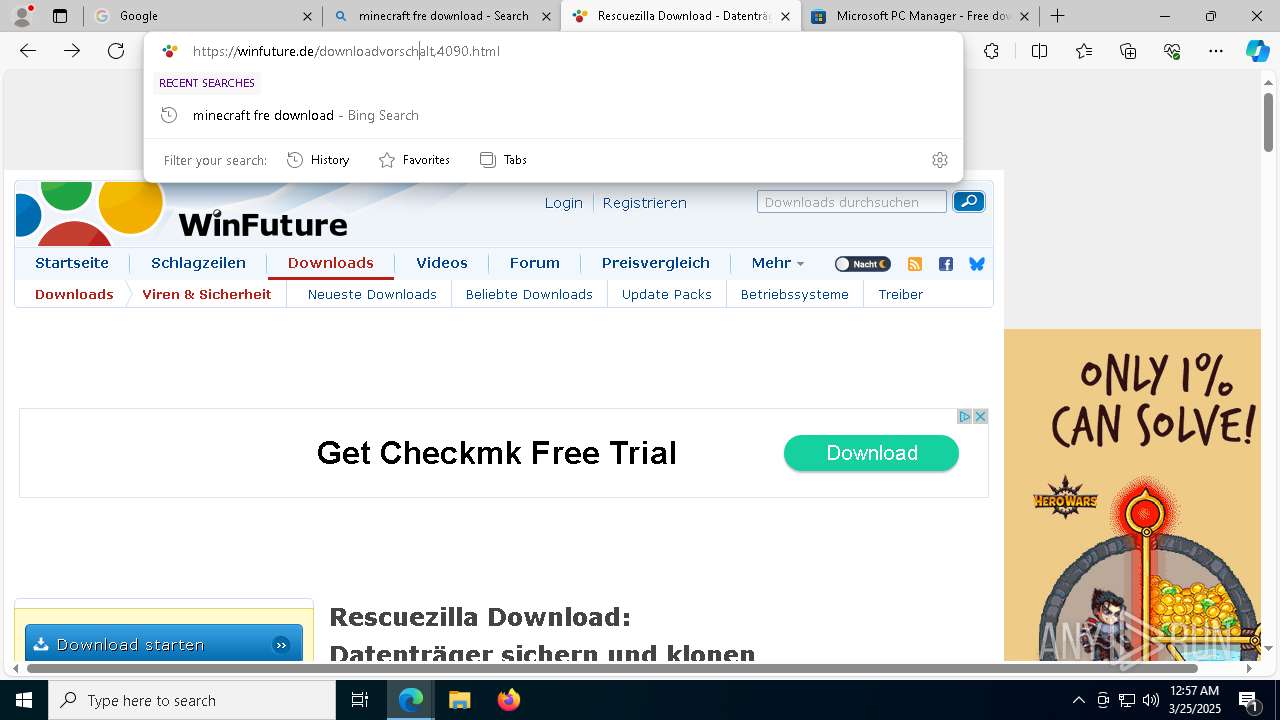Screen dimensions: 1280x720
Task: Show hidden system tray icons
Action: click(x=1078, y=700)
